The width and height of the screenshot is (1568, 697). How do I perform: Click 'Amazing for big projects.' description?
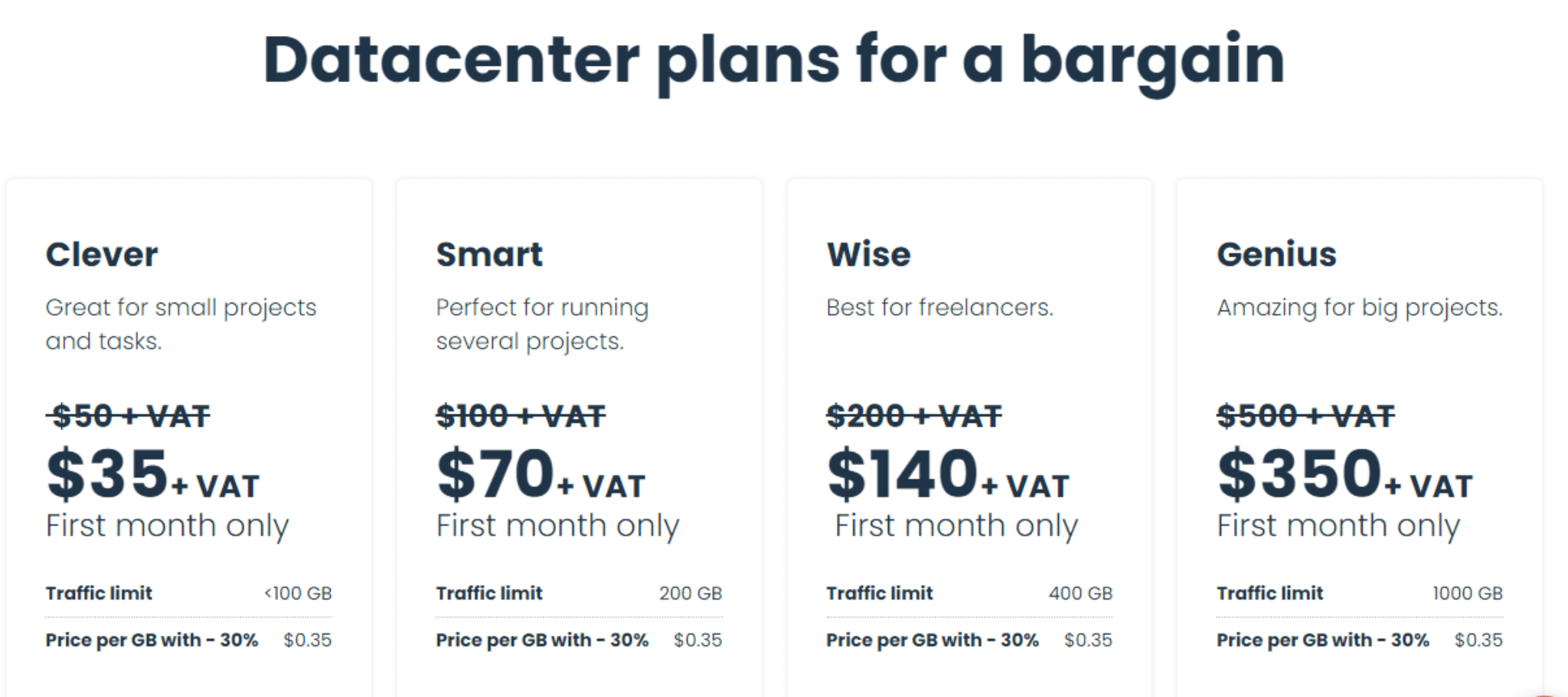click(1361, 309)
